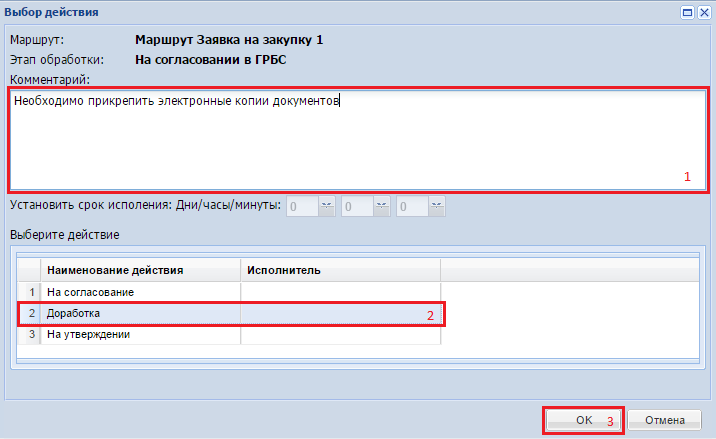
Task: Maximize the Выбор действия dialog window
Action: pos(688,12)
